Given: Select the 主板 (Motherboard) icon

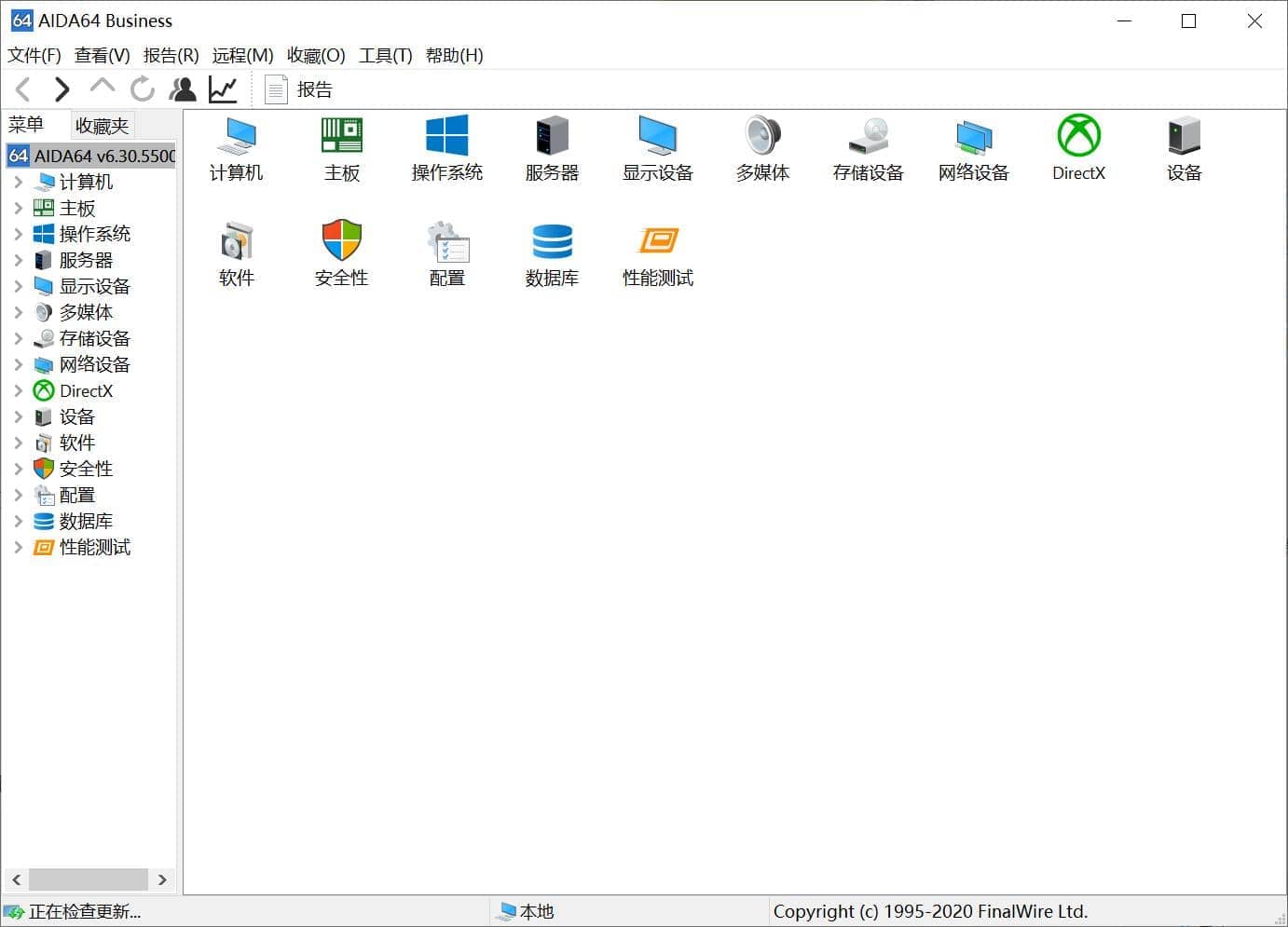Looking at the screenshot, I should pos(341,149).
